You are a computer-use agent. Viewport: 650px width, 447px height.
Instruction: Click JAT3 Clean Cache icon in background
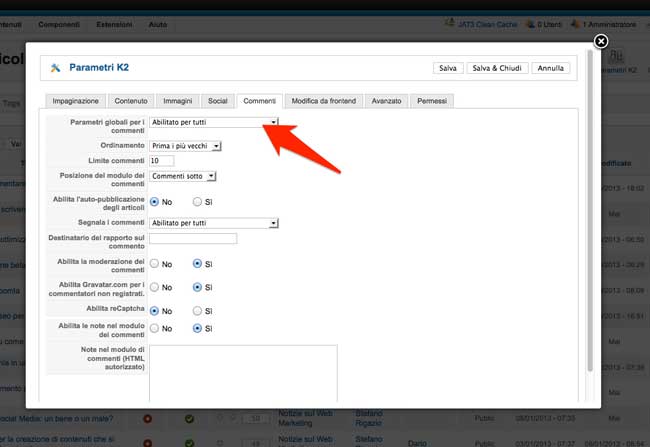(450, 23)
